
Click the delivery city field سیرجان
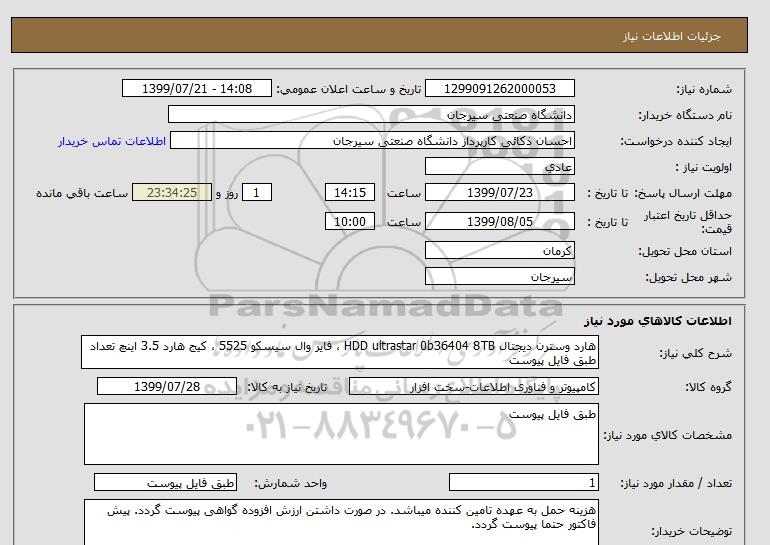coord(499,276)
